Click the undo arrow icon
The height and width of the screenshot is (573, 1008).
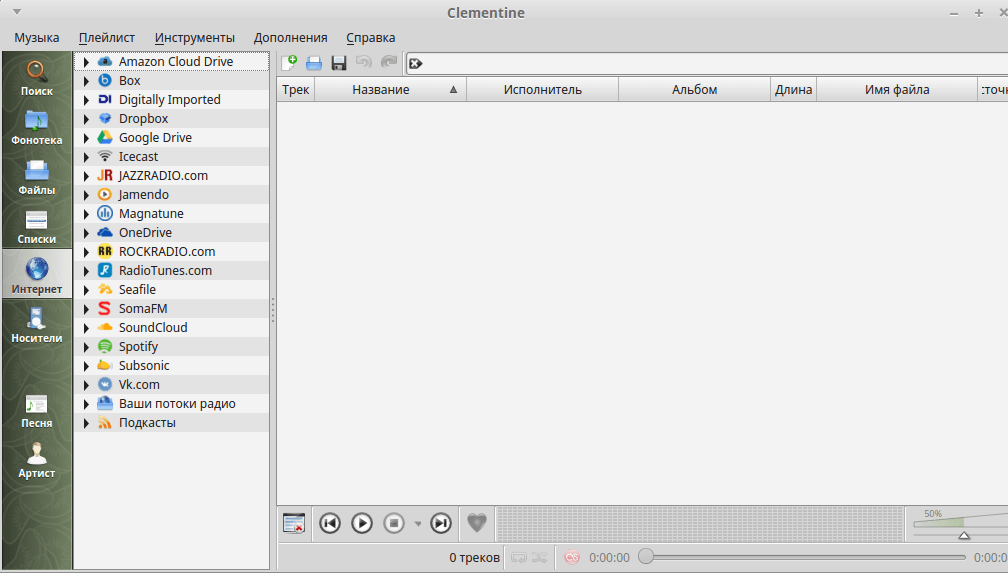point(364,62)
